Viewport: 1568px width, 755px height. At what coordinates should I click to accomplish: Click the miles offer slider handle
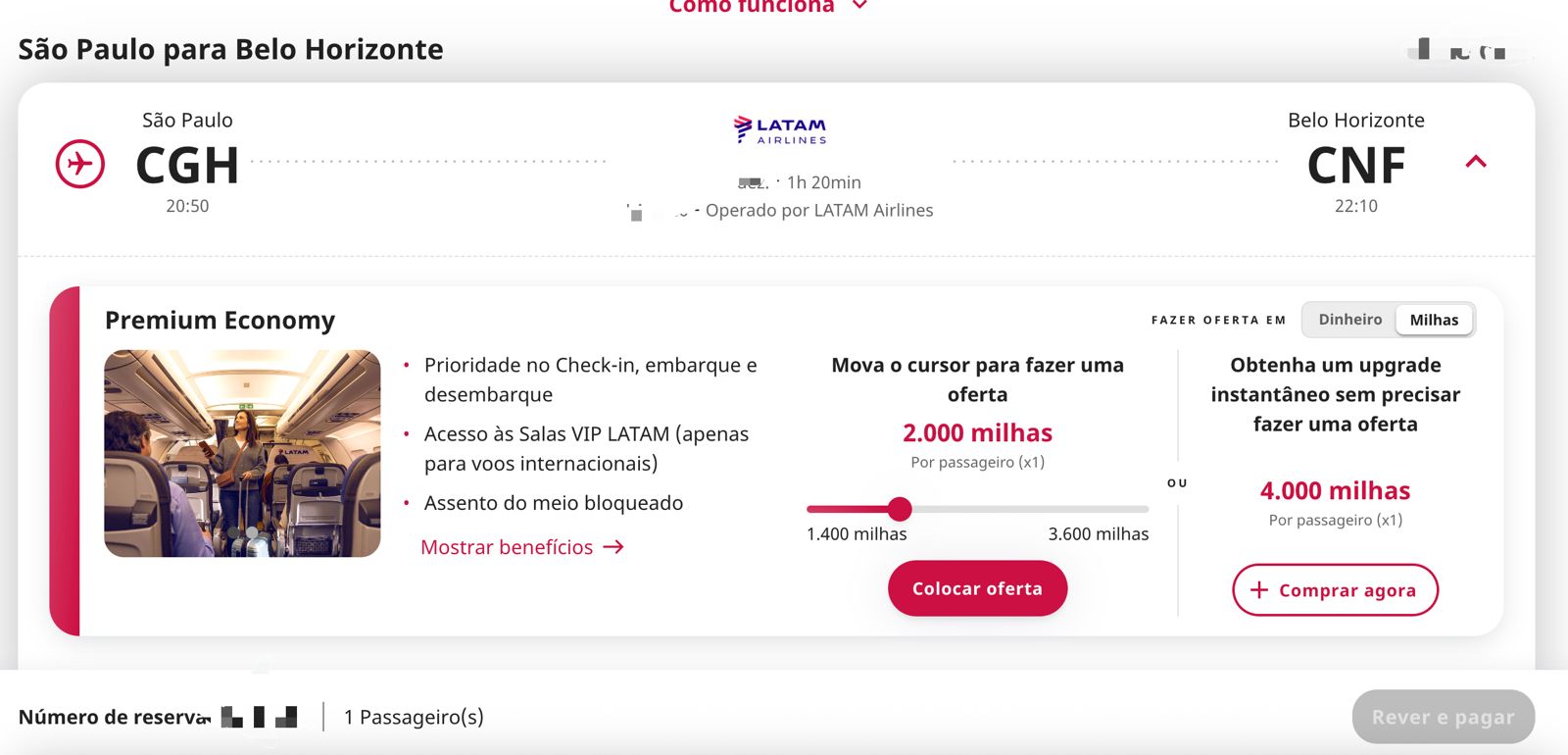[x=900, y=509]
